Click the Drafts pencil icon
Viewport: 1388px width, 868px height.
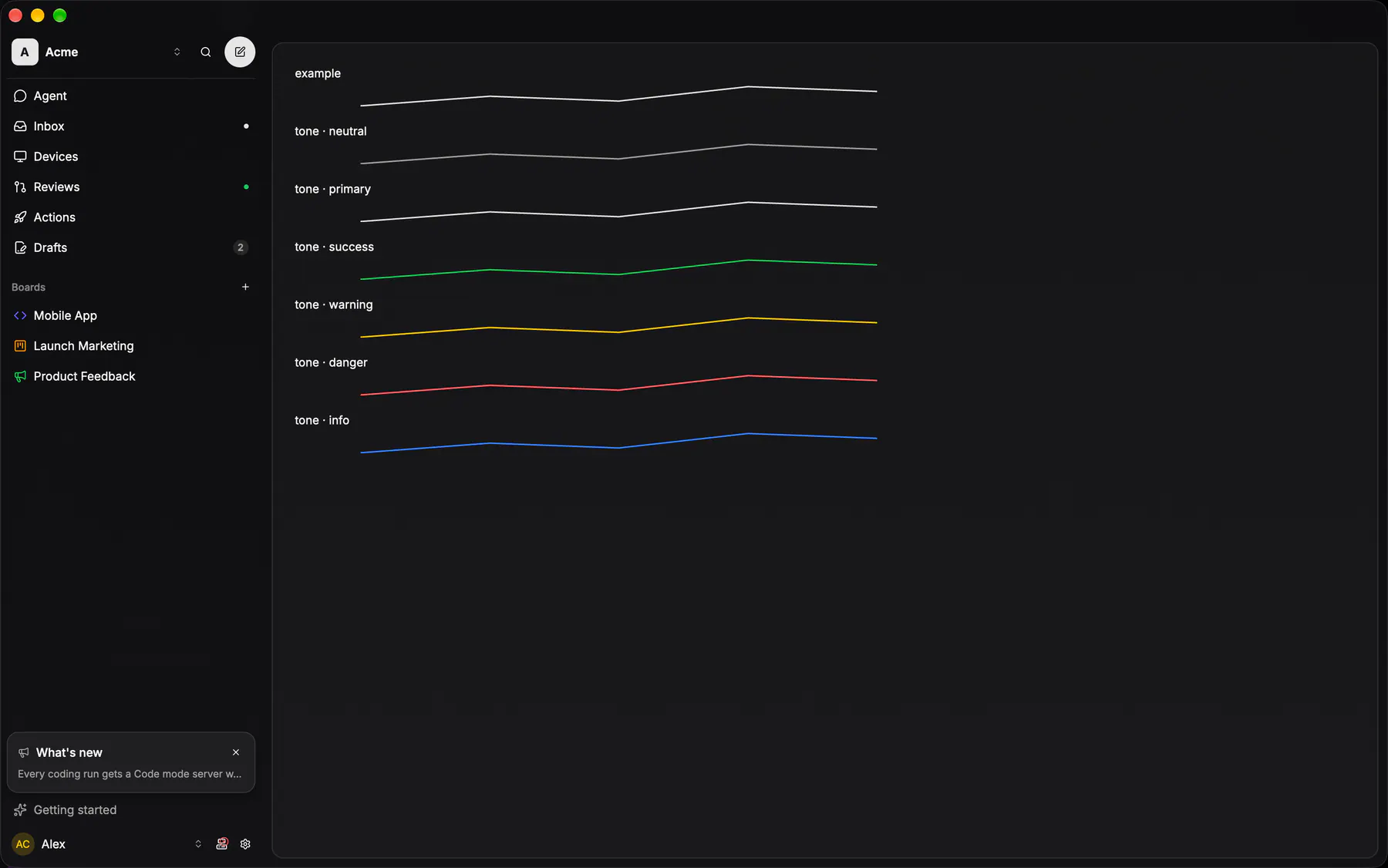pos(21,247)
